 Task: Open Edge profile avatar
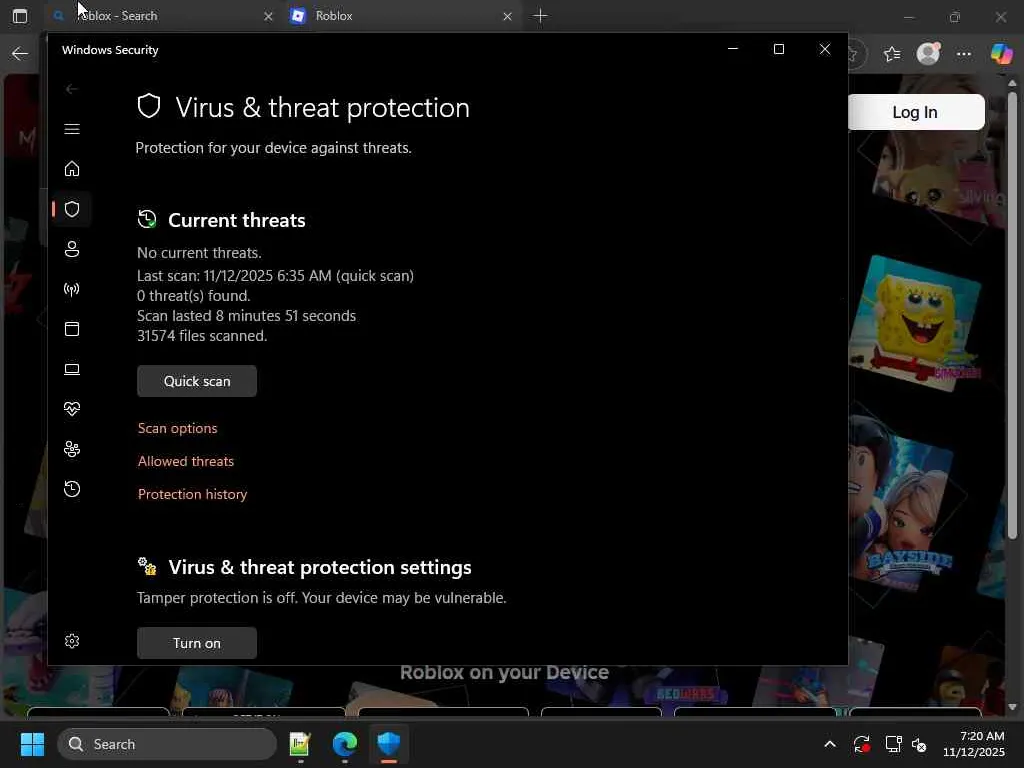pos(928,54)
